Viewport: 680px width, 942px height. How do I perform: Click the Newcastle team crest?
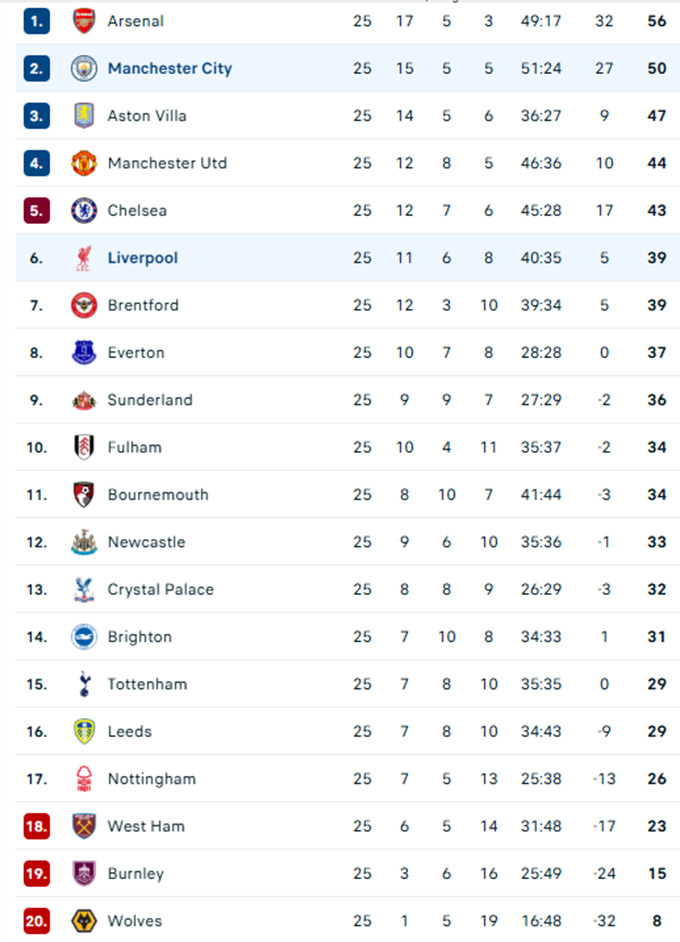[x=84, y=542]
